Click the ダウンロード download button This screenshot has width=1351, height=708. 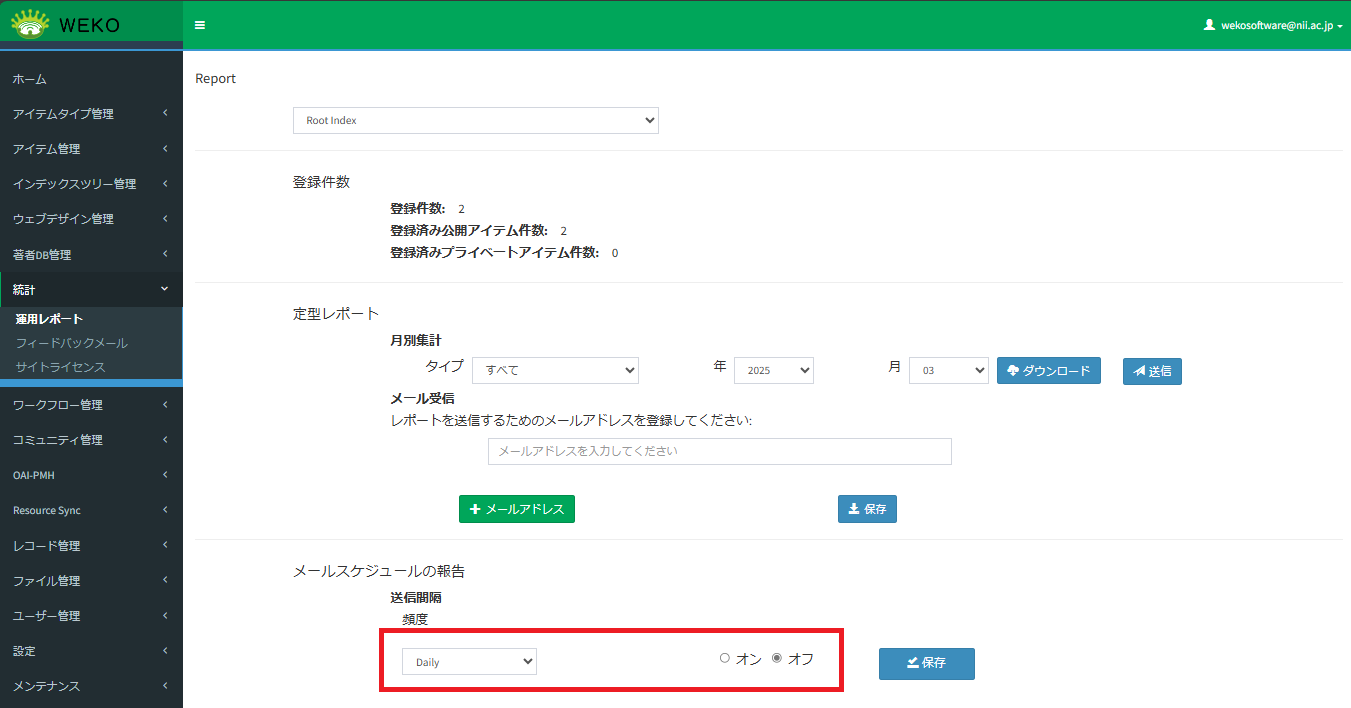pyautogui.click(x=1049, y=370)
